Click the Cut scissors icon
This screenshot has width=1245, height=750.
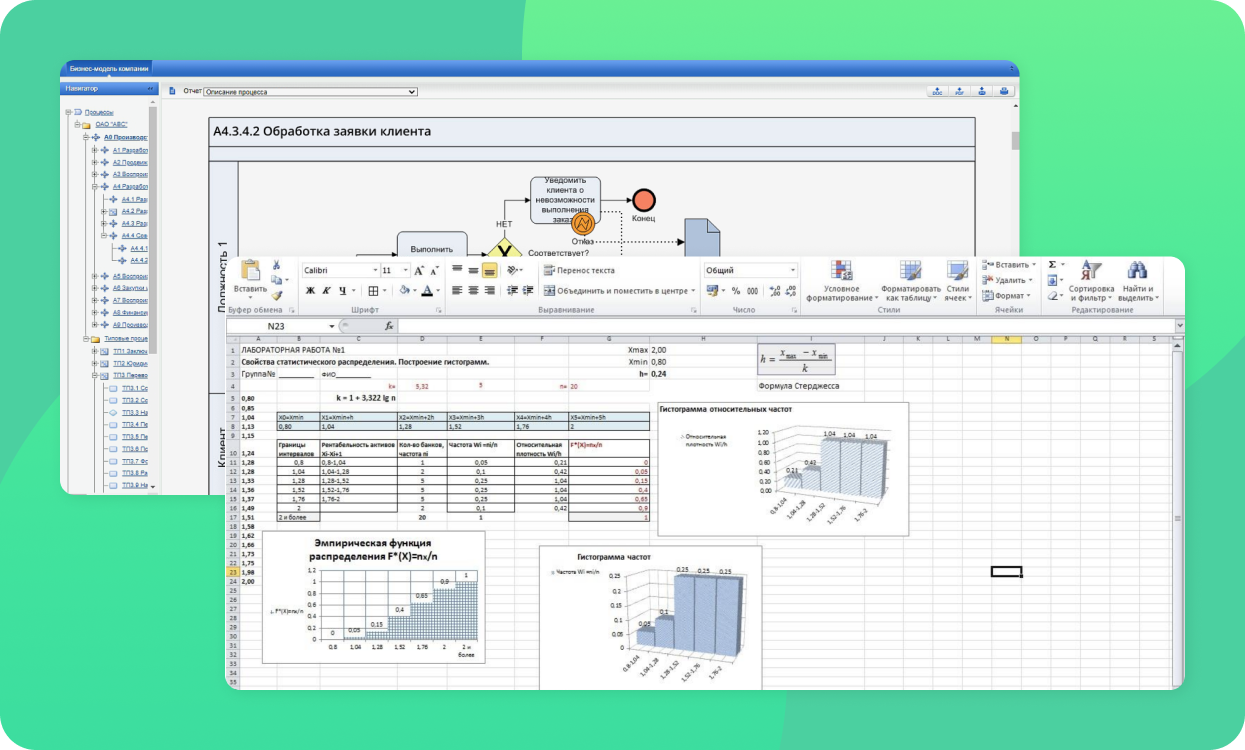click(x=276, y=266)
